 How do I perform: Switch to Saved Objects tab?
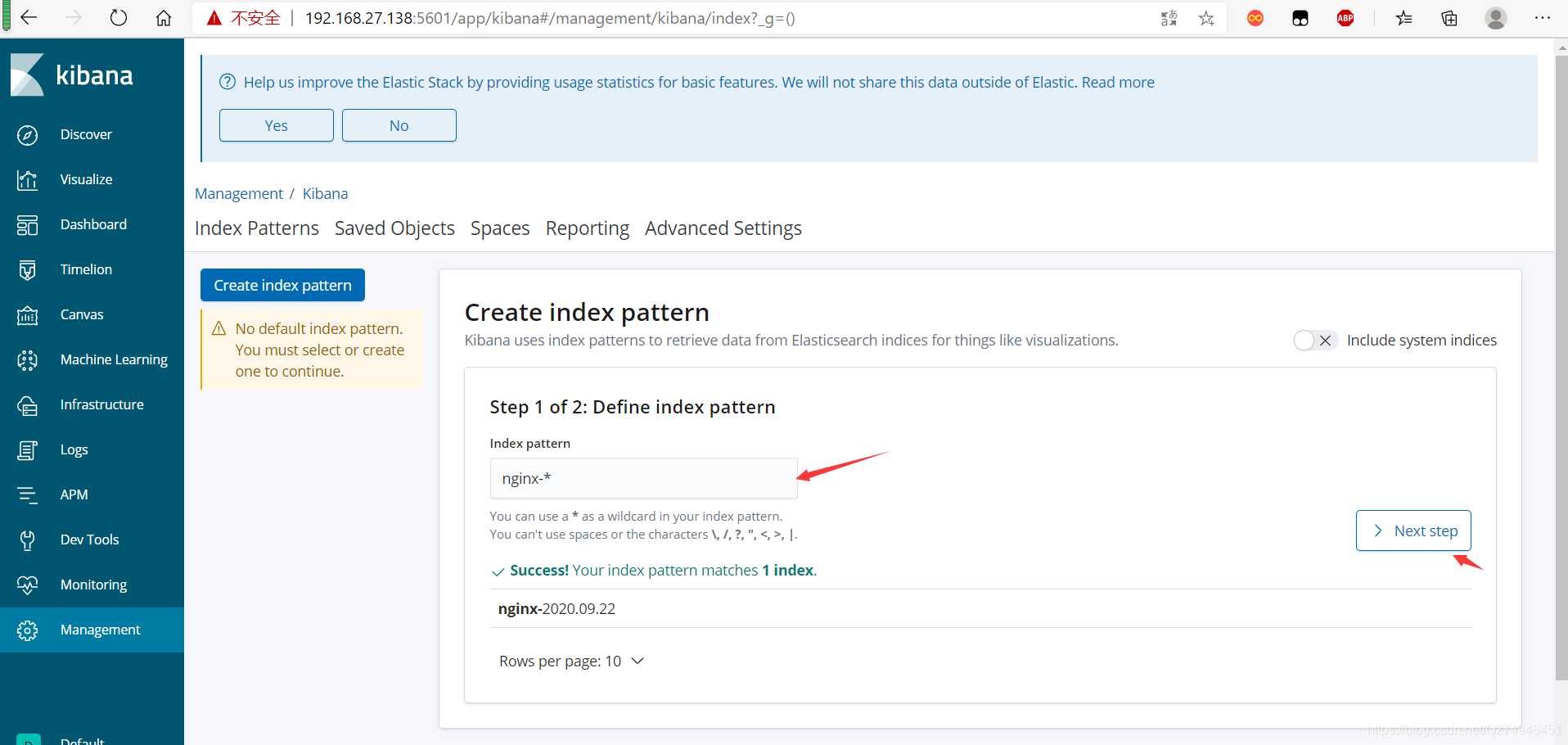coord(394,228)
